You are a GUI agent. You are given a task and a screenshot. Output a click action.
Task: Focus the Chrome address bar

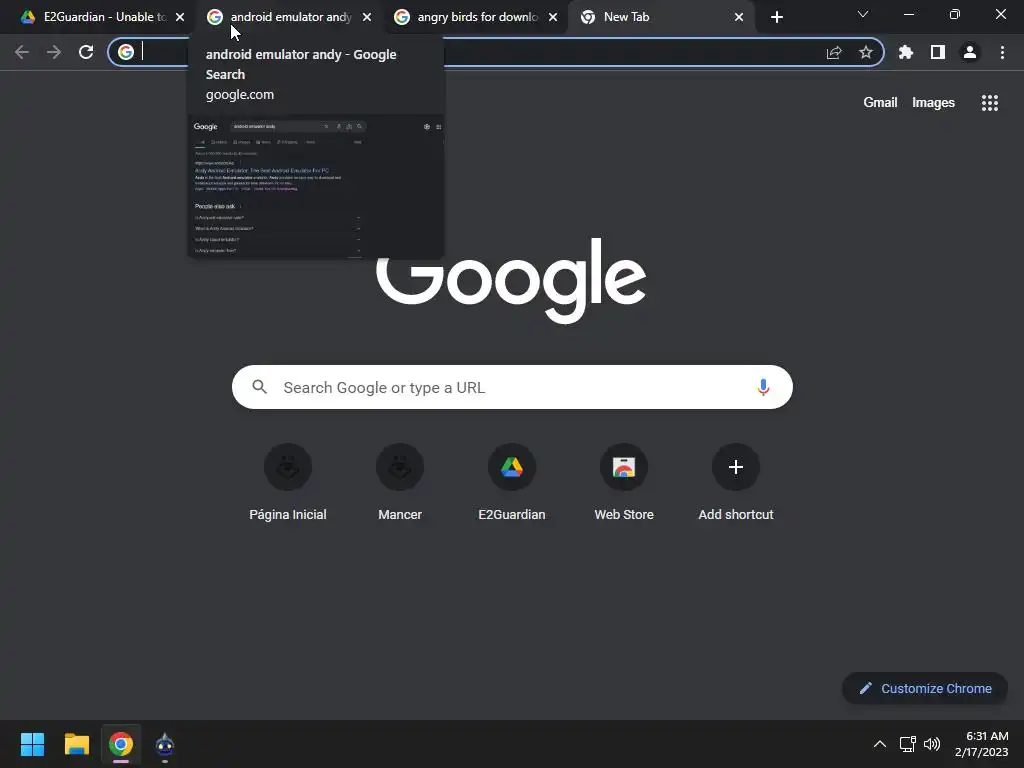point(496,52)
